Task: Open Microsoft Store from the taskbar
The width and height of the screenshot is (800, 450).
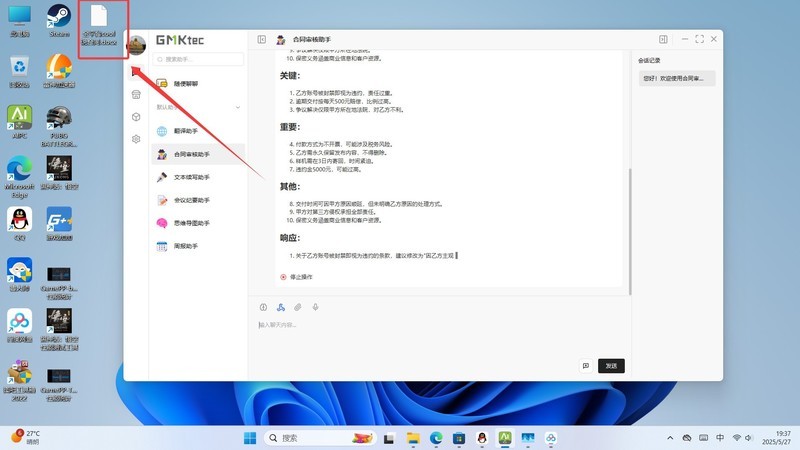Action: 459,438
